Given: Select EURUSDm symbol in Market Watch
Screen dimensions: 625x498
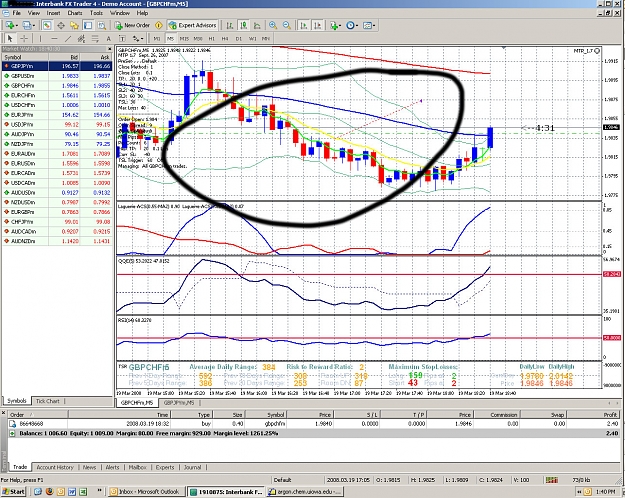Looking at the screenshot, I should pos(57,163).
